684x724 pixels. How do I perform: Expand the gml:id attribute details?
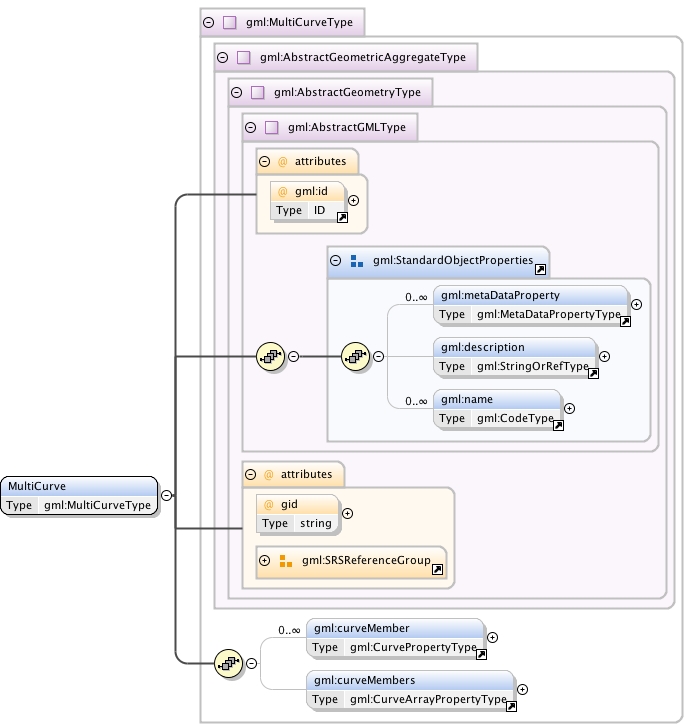tap(353, 200)
